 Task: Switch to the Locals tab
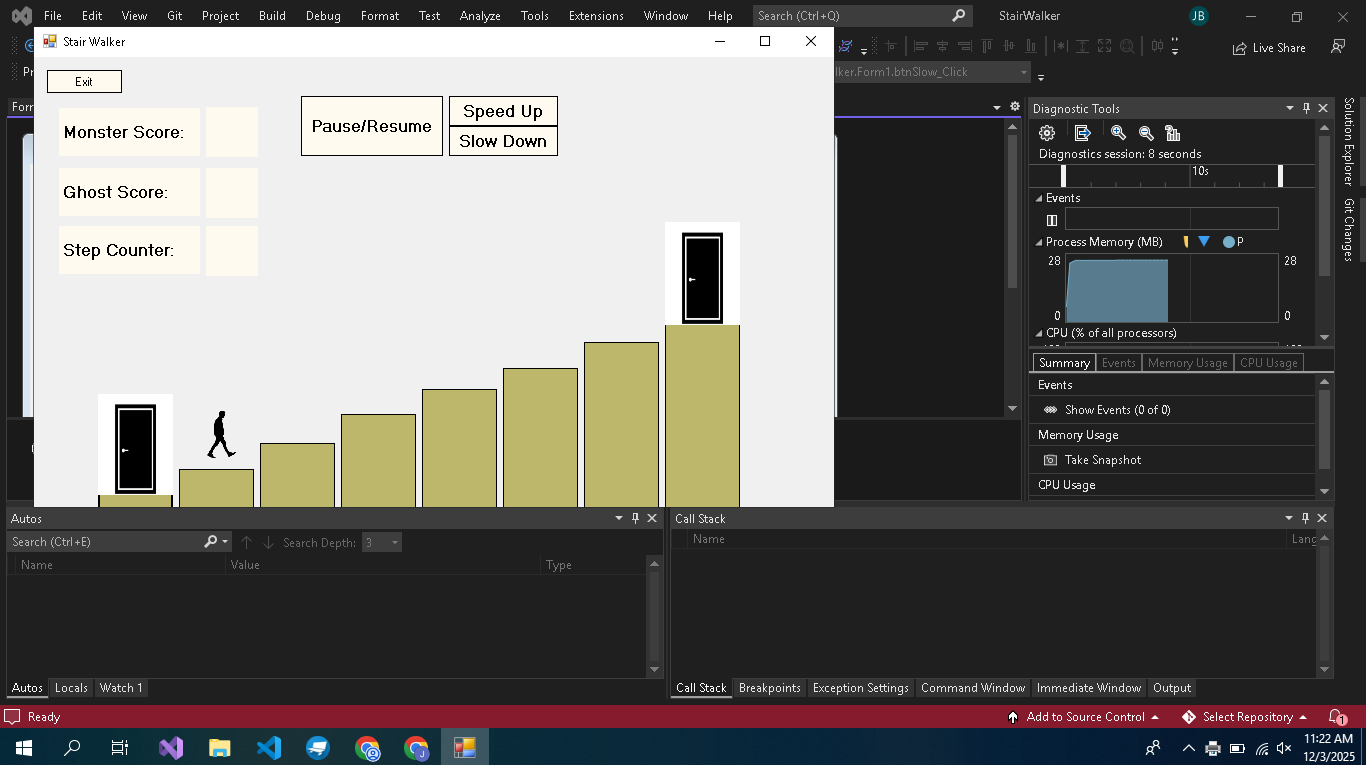coord(71,688)
